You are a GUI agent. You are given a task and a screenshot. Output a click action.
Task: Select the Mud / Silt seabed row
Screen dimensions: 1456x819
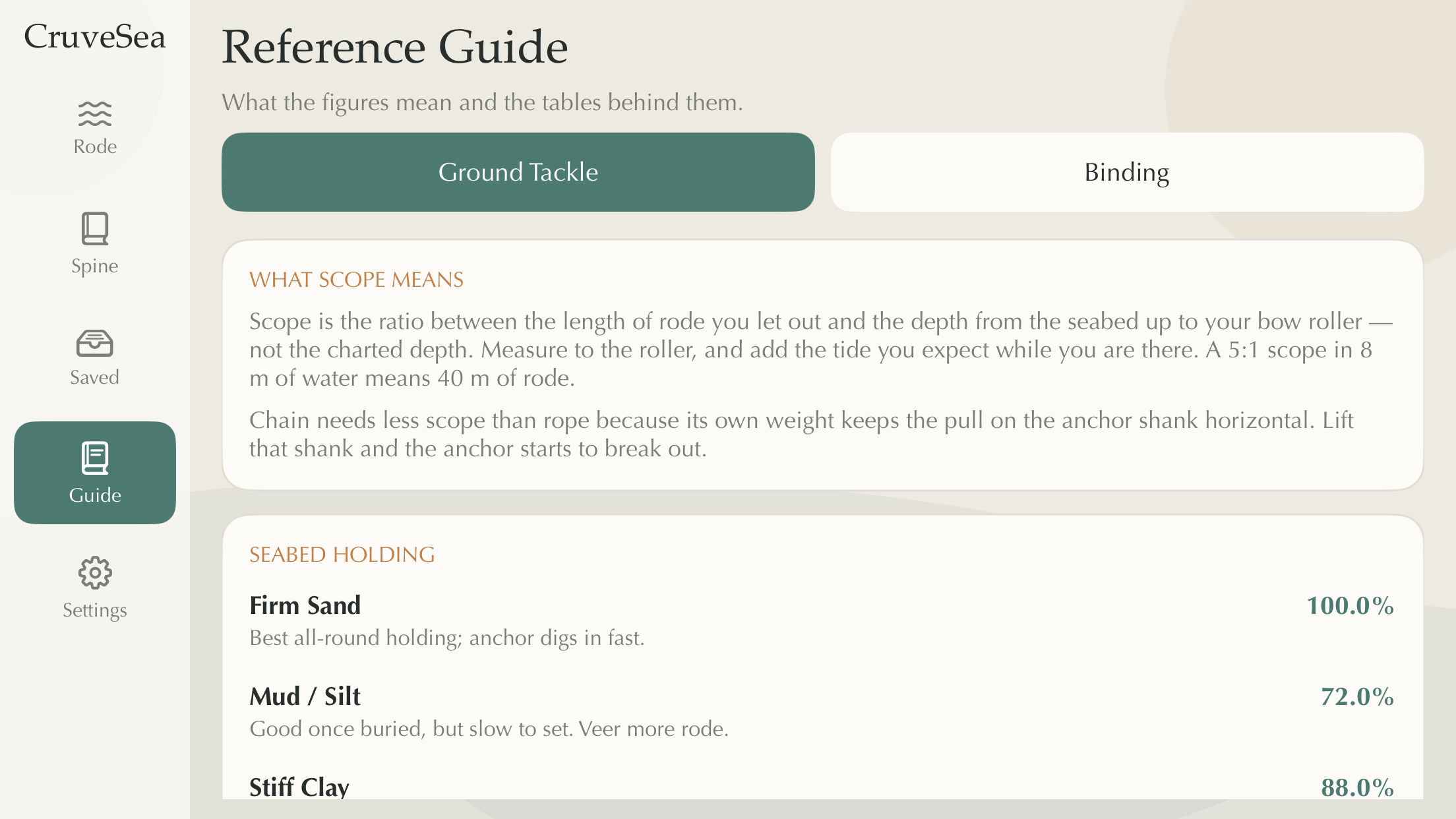click(822, 712)
